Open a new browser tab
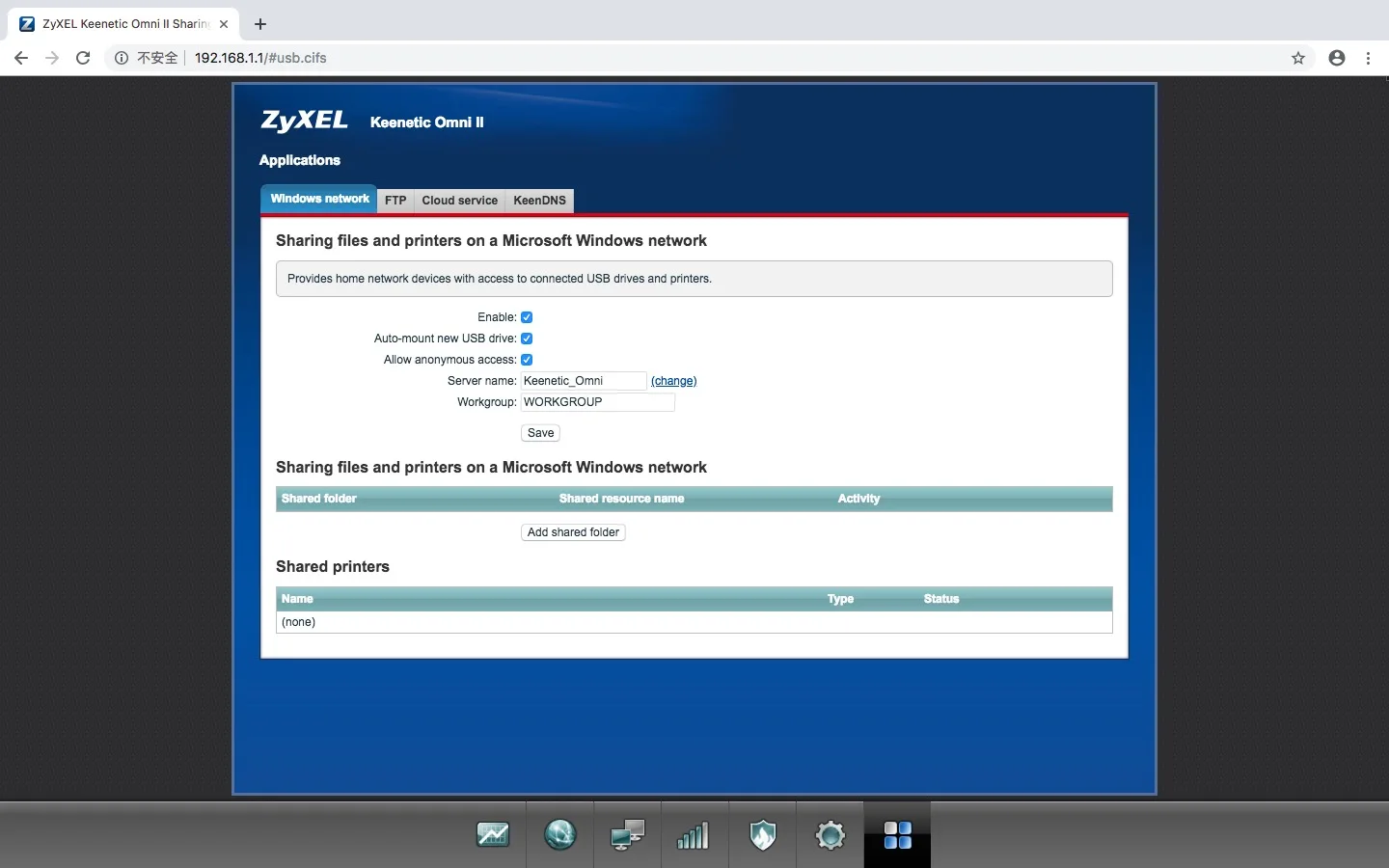Screen dimensions: 1389x868 [260, 24]
